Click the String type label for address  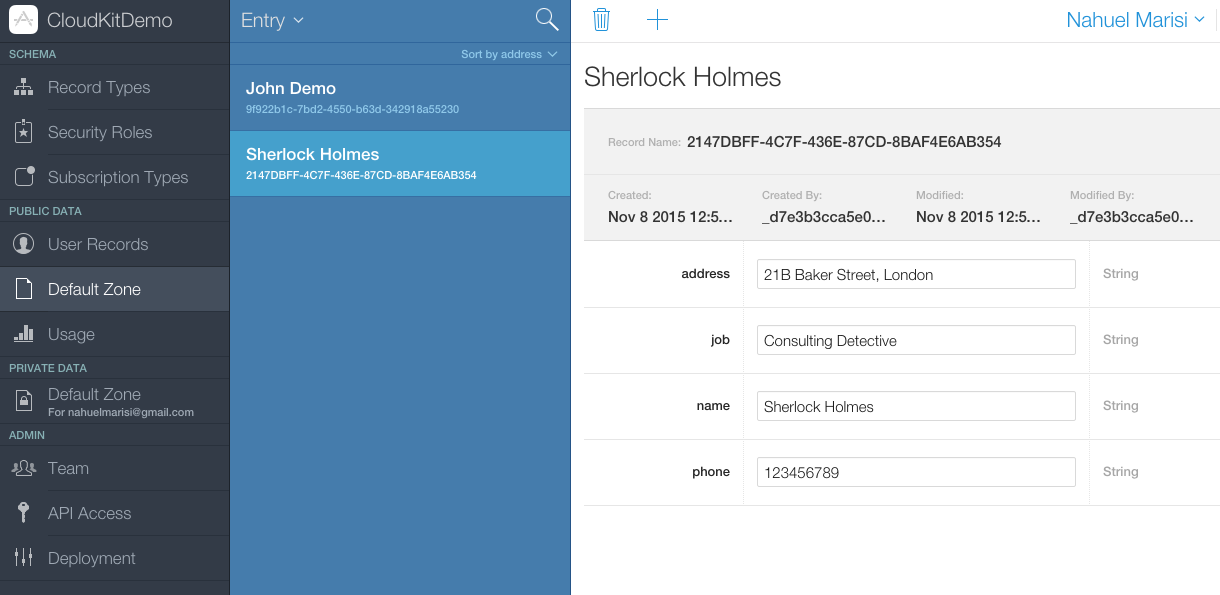pyautogui.click(x=1120, y=274)
